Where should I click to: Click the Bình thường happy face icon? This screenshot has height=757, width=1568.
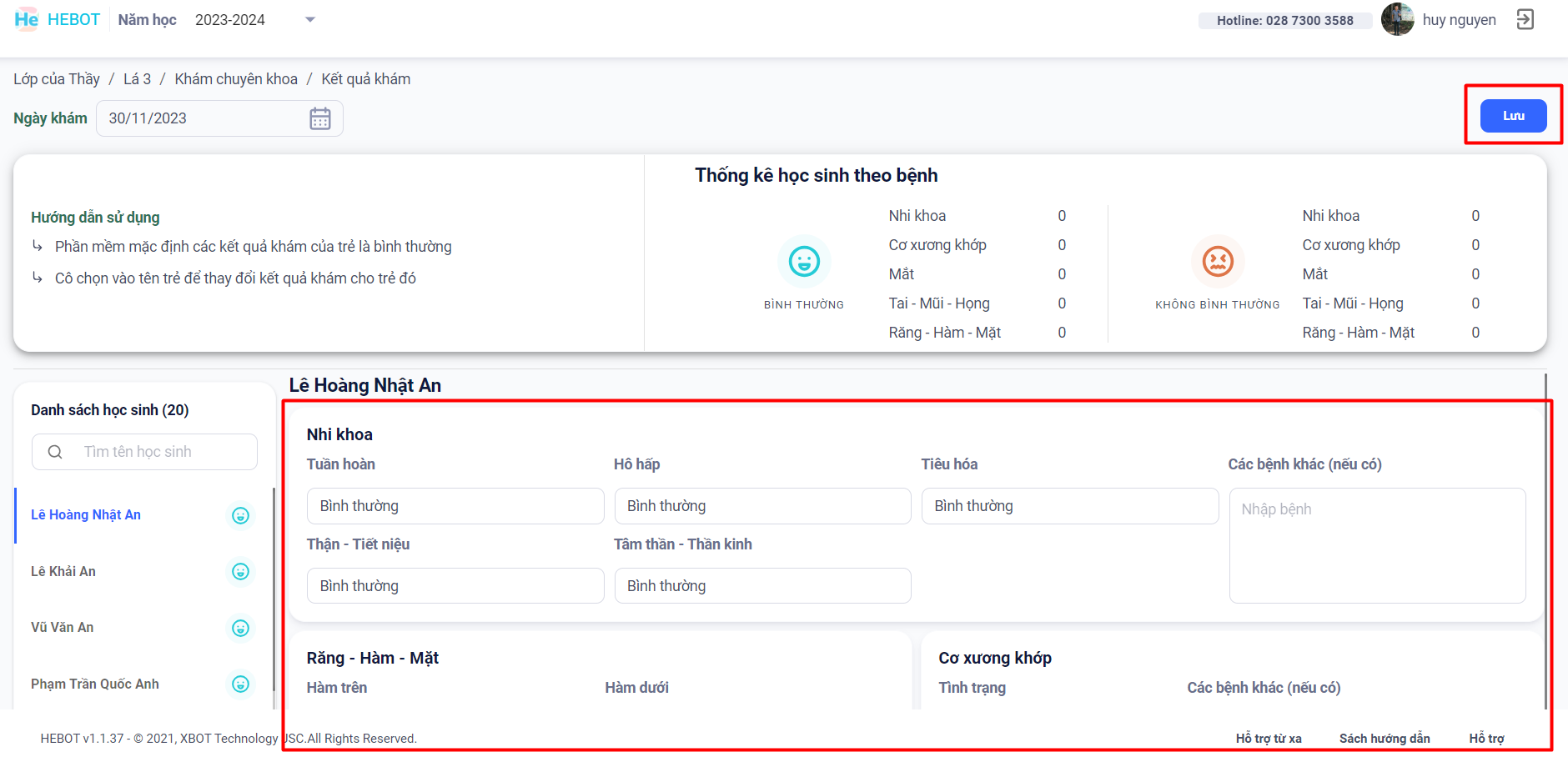(804, 262)
